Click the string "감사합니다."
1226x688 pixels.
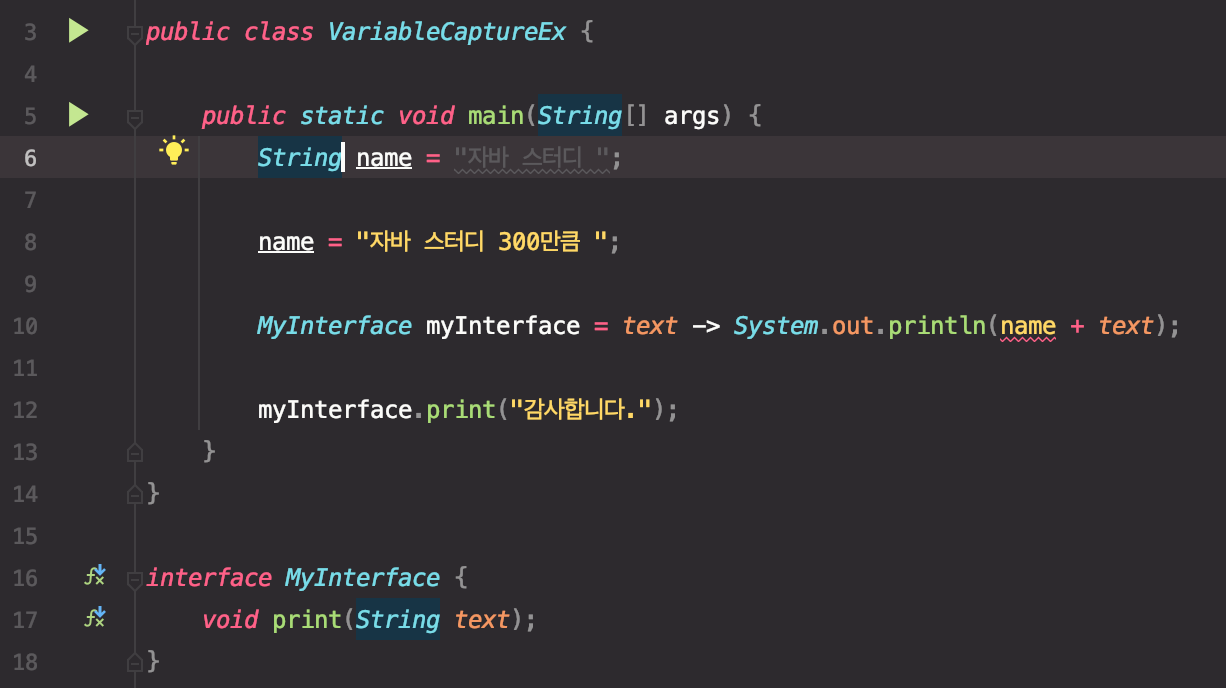tap(581, 410)
